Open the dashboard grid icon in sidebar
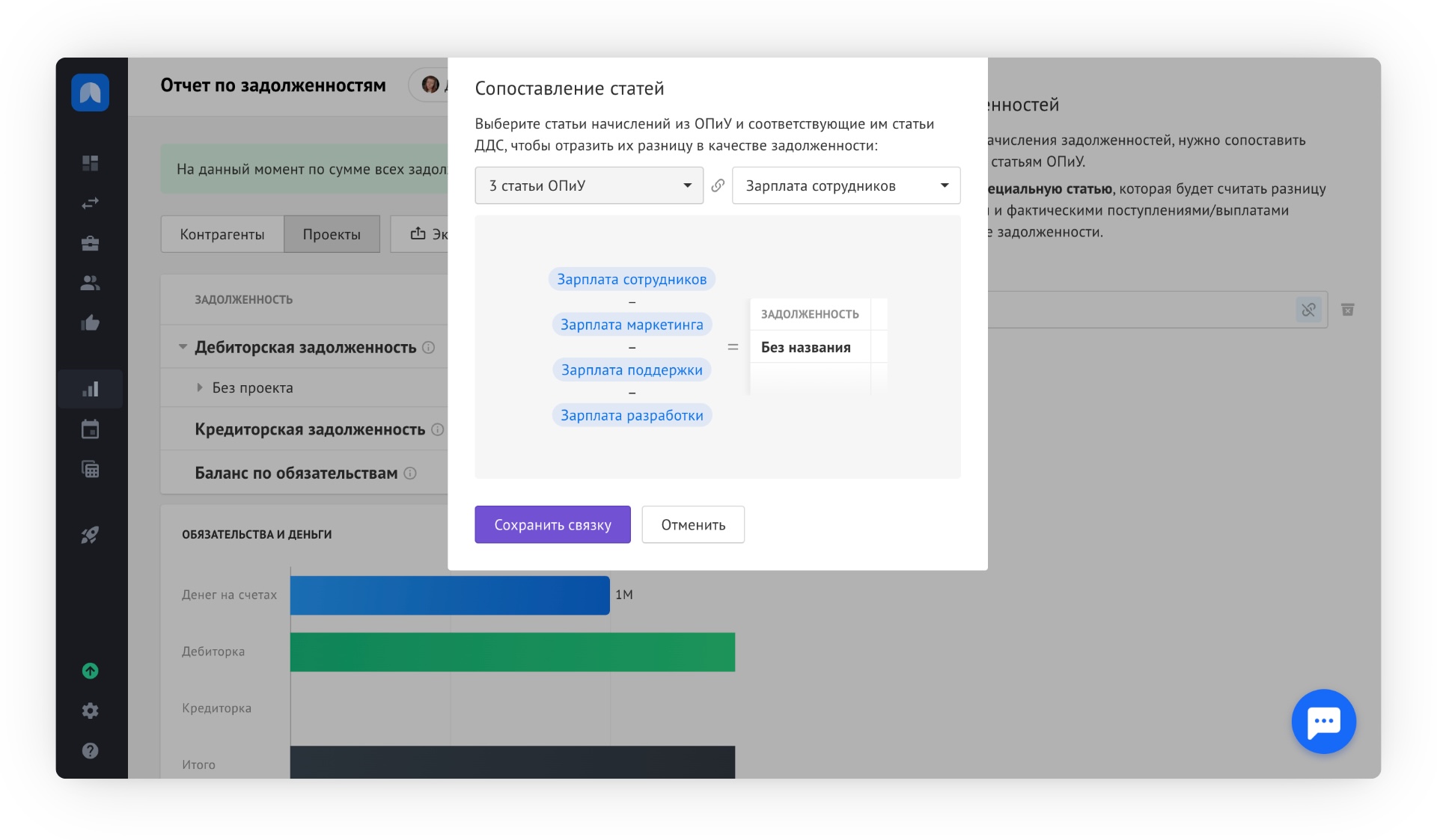This screenshot has height=840, width=1437. pyautogui.click(x=90, y=163)
